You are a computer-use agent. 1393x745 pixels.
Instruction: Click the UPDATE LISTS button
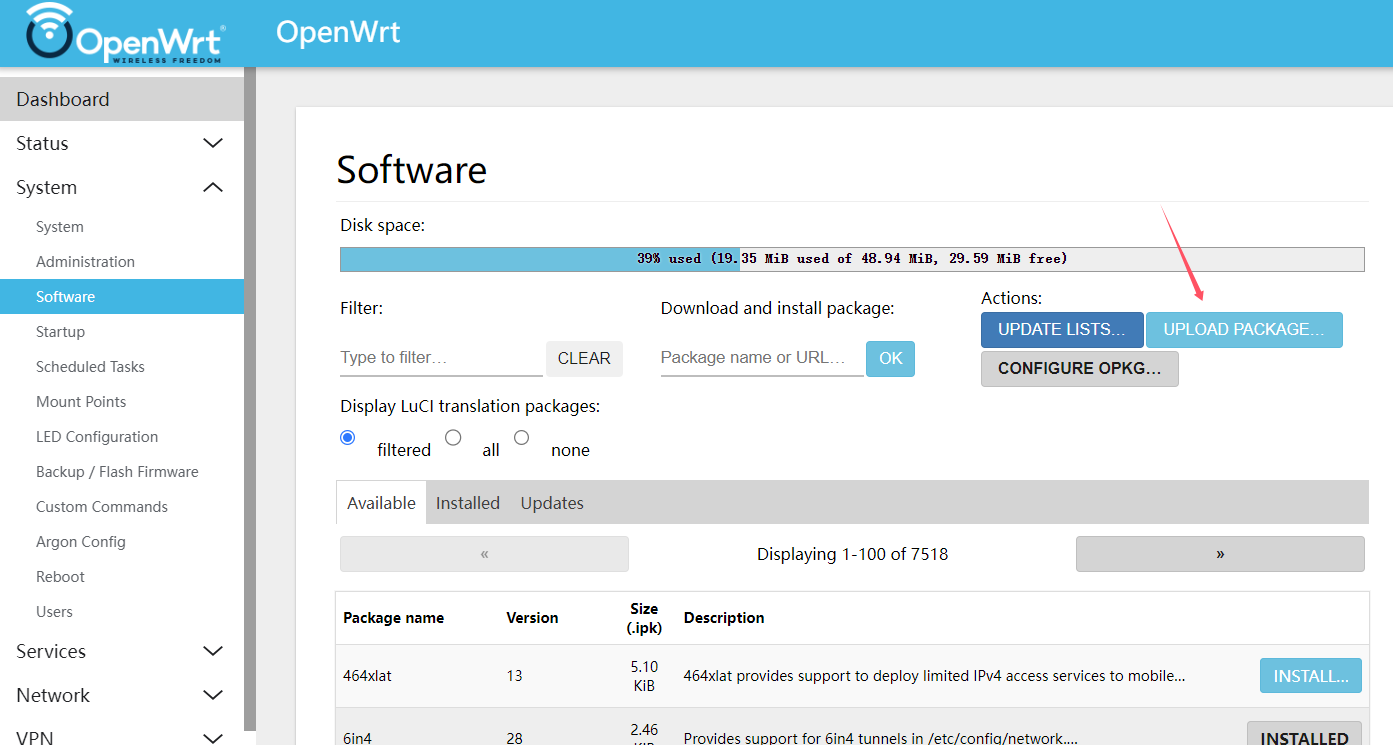[1062, 330]
